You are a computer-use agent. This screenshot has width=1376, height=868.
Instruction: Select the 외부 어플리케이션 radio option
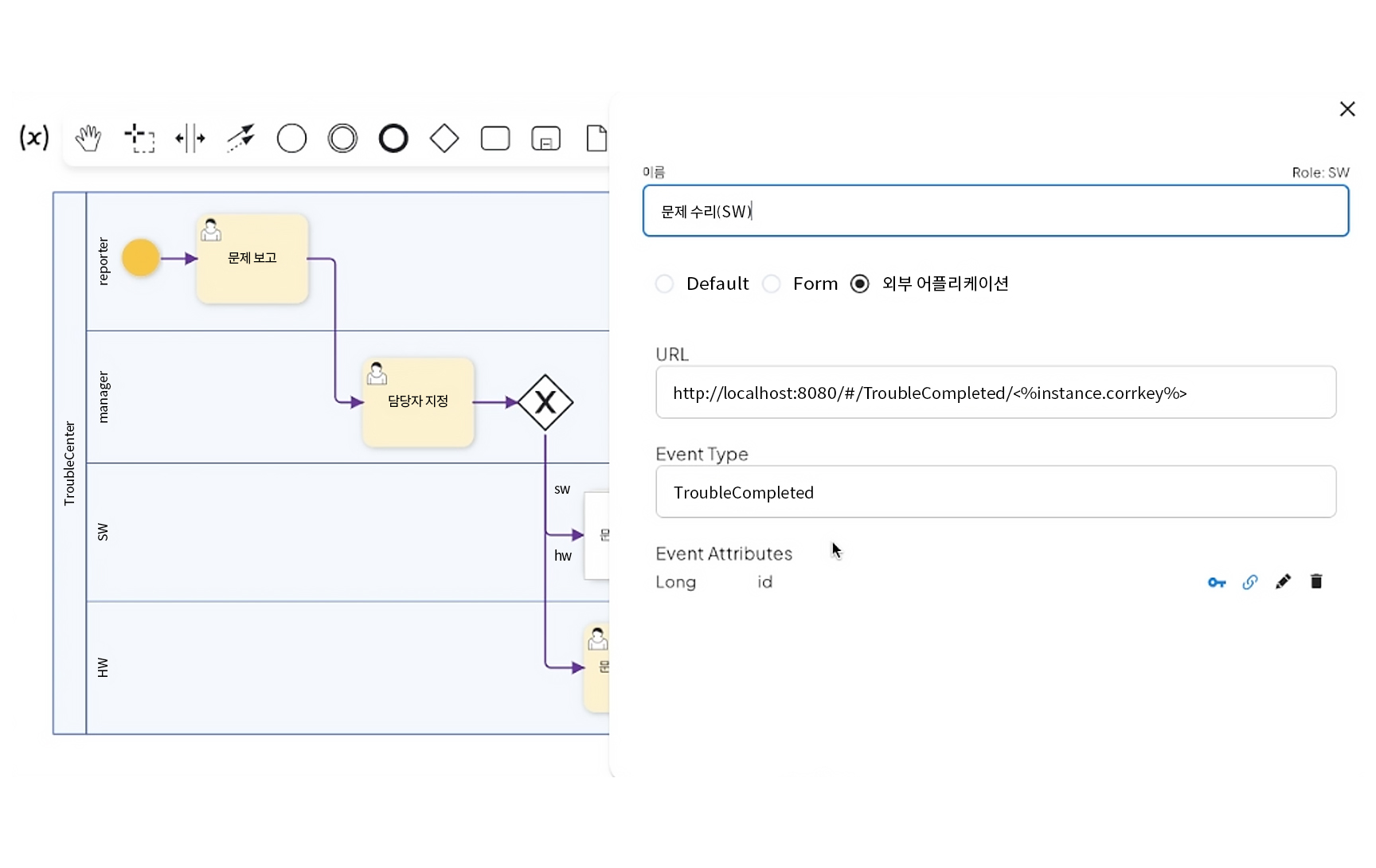[860, 284]
